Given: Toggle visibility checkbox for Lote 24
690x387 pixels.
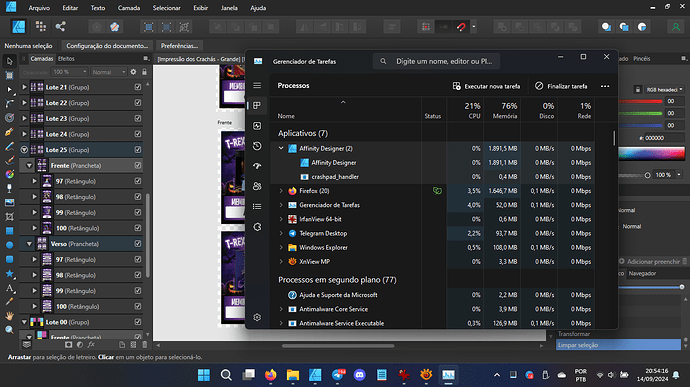Looking at the screenshot, I should pos(138,134).
